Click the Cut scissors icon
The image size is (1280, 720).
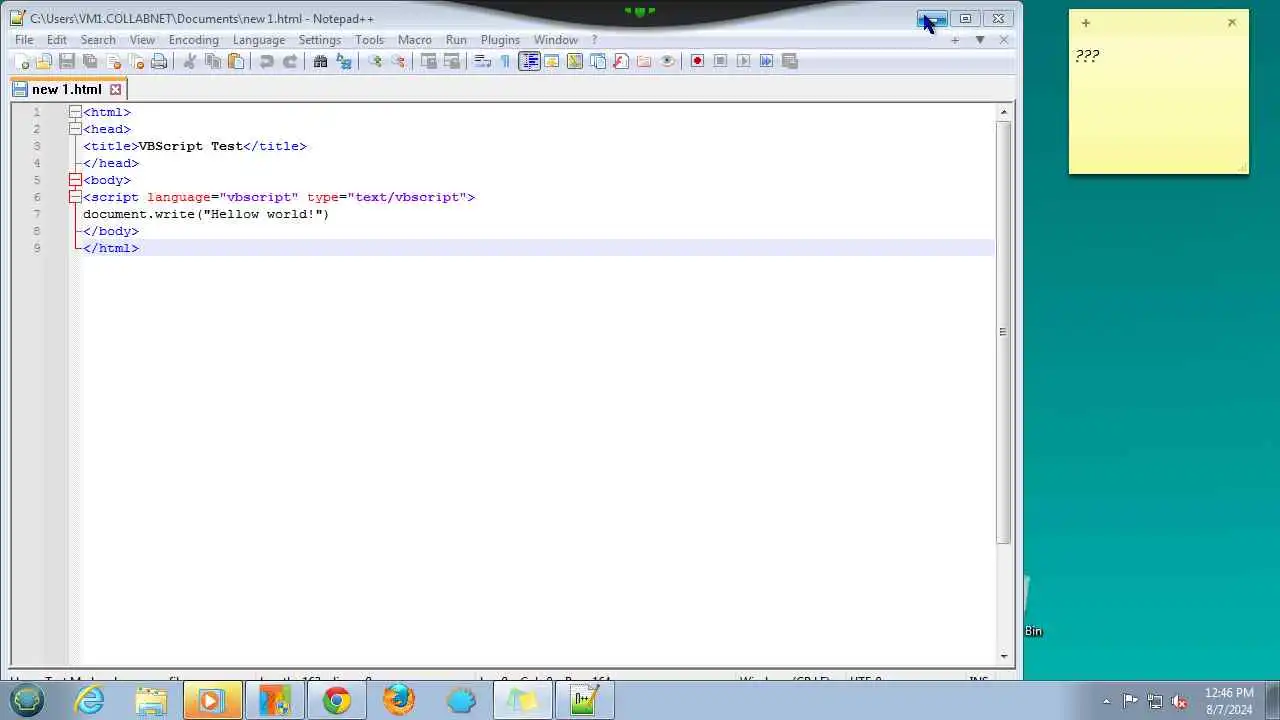pyautogui.click(x=189, y=61)
